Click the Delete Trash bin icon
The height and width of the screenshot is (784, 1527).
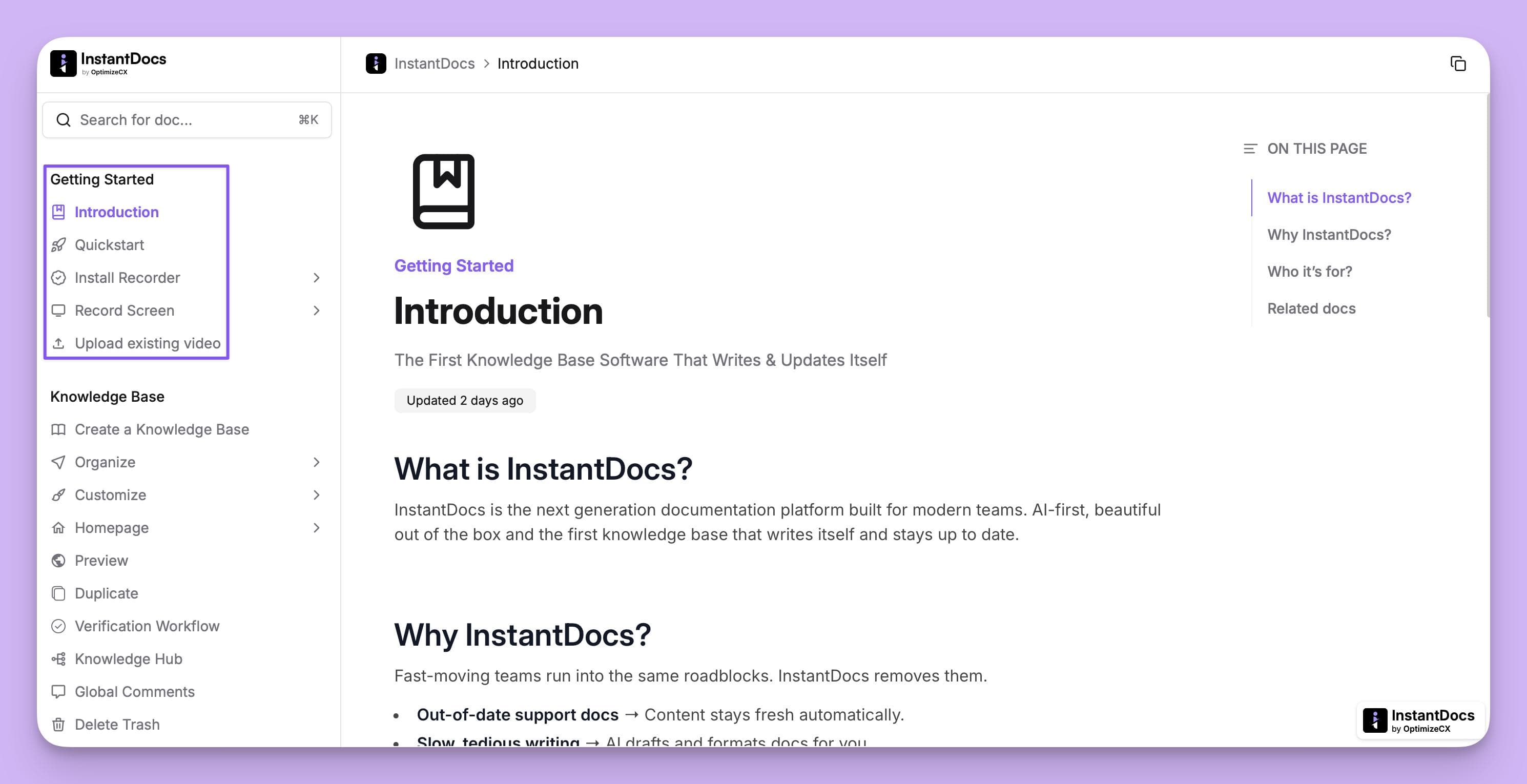pyautogui.click(x=59, y=724)
